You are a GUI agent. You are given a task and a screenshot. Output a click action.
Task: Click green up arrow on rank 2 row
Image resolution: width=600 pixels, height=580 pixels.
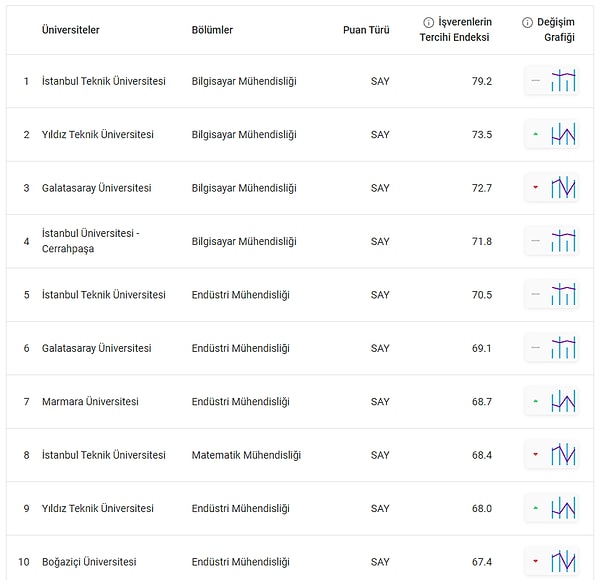pyautogui.click(x=536, y=134)
